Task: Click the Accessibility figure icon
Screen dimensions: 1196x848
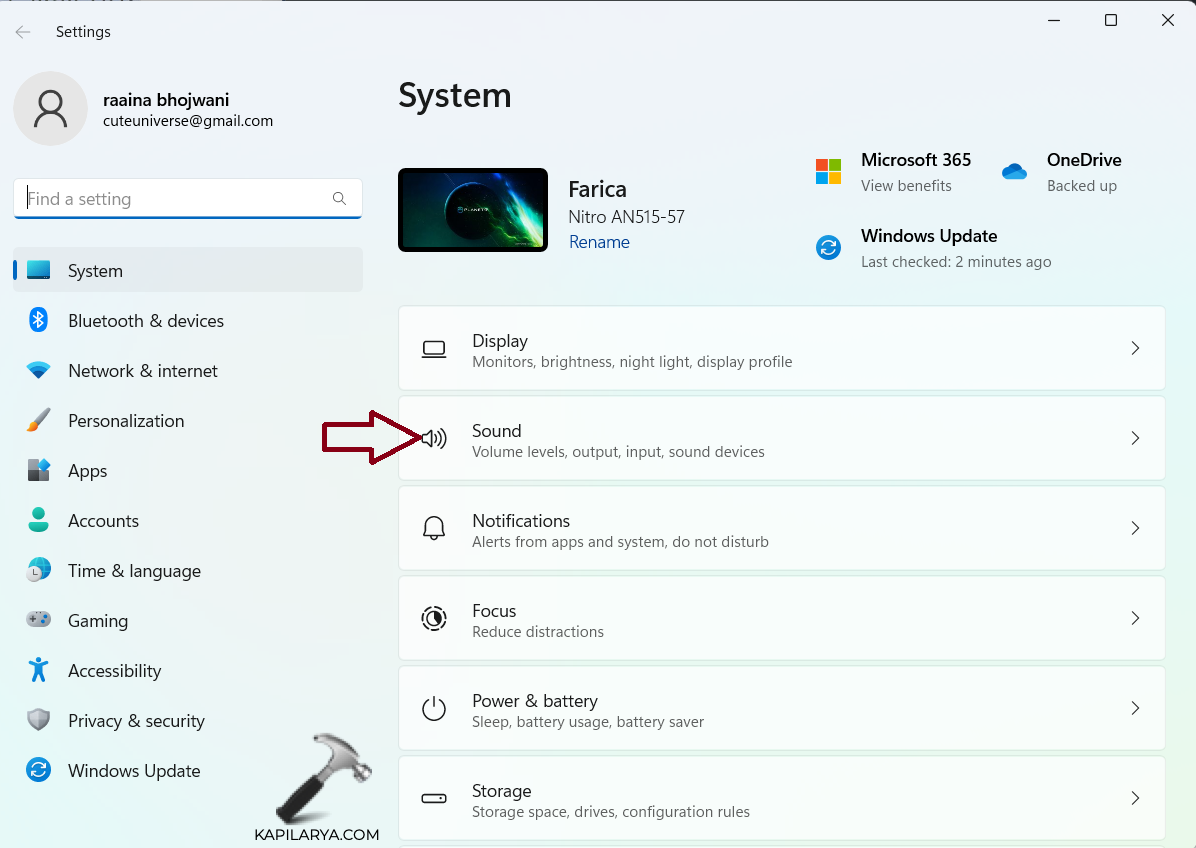Action: coord(38,670)
